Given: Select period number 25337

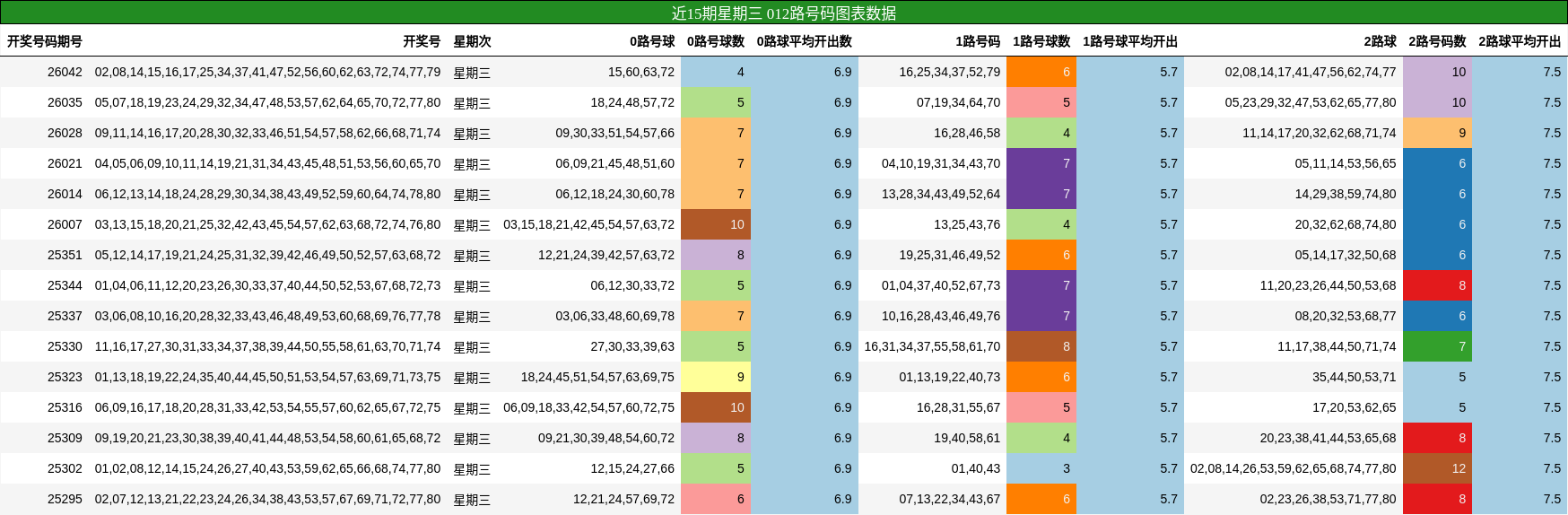Looking at the screenshot, I should 65,316.
